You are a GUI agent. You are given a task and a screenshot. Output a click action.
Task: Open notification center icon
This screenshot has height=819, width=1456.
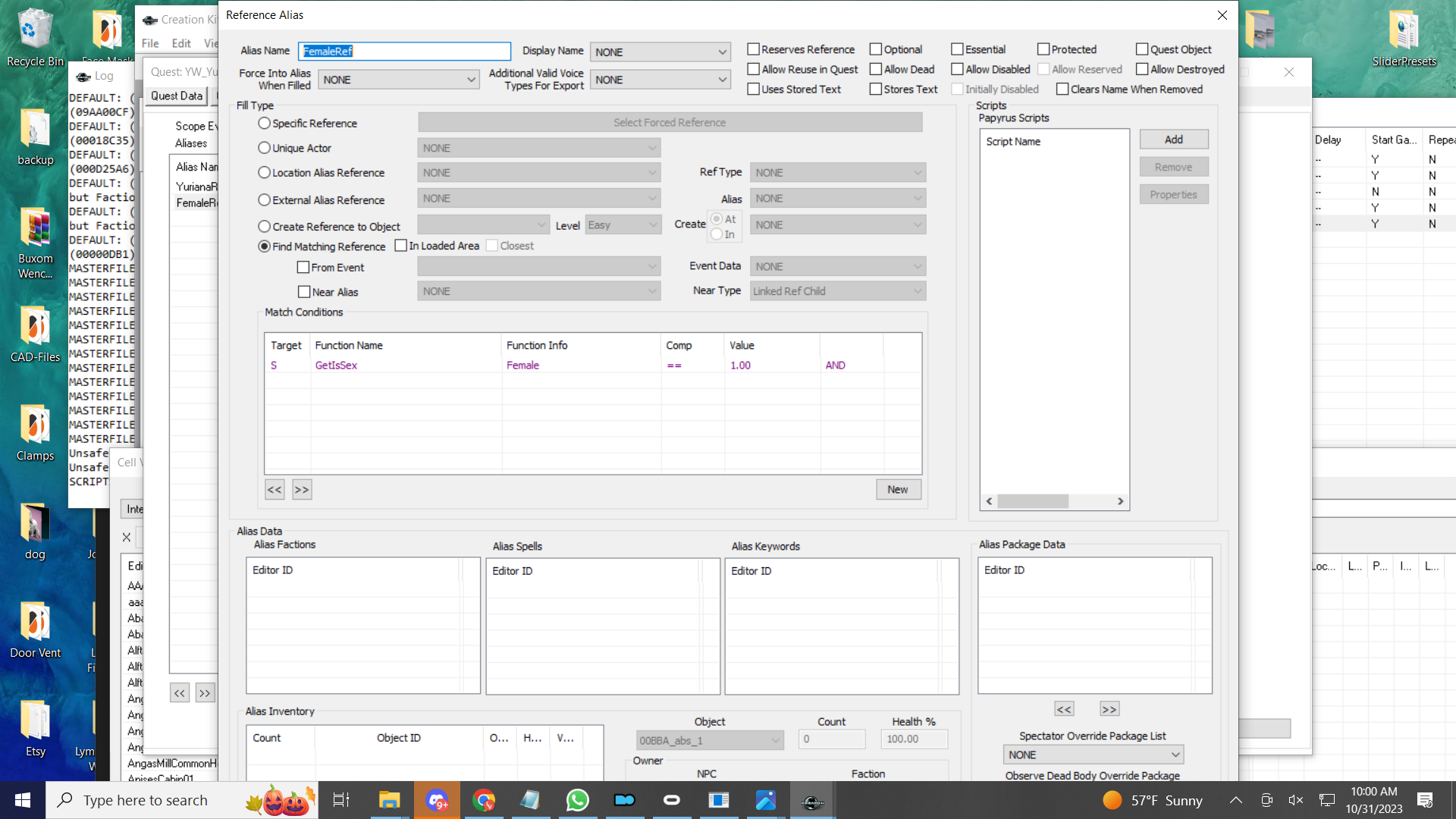(1425, 800)
